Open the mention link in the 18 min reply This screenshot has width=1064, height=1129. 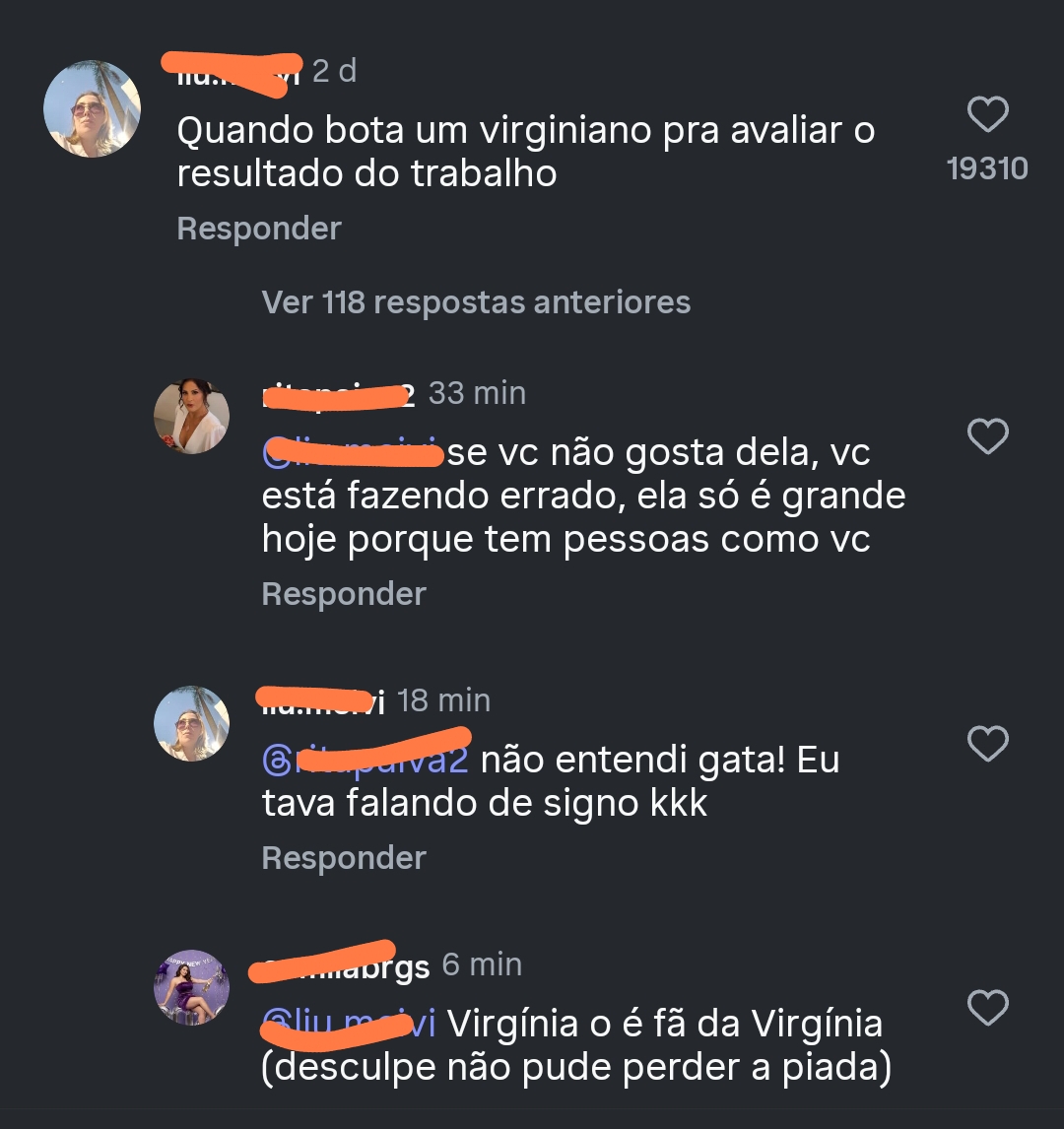366,759
